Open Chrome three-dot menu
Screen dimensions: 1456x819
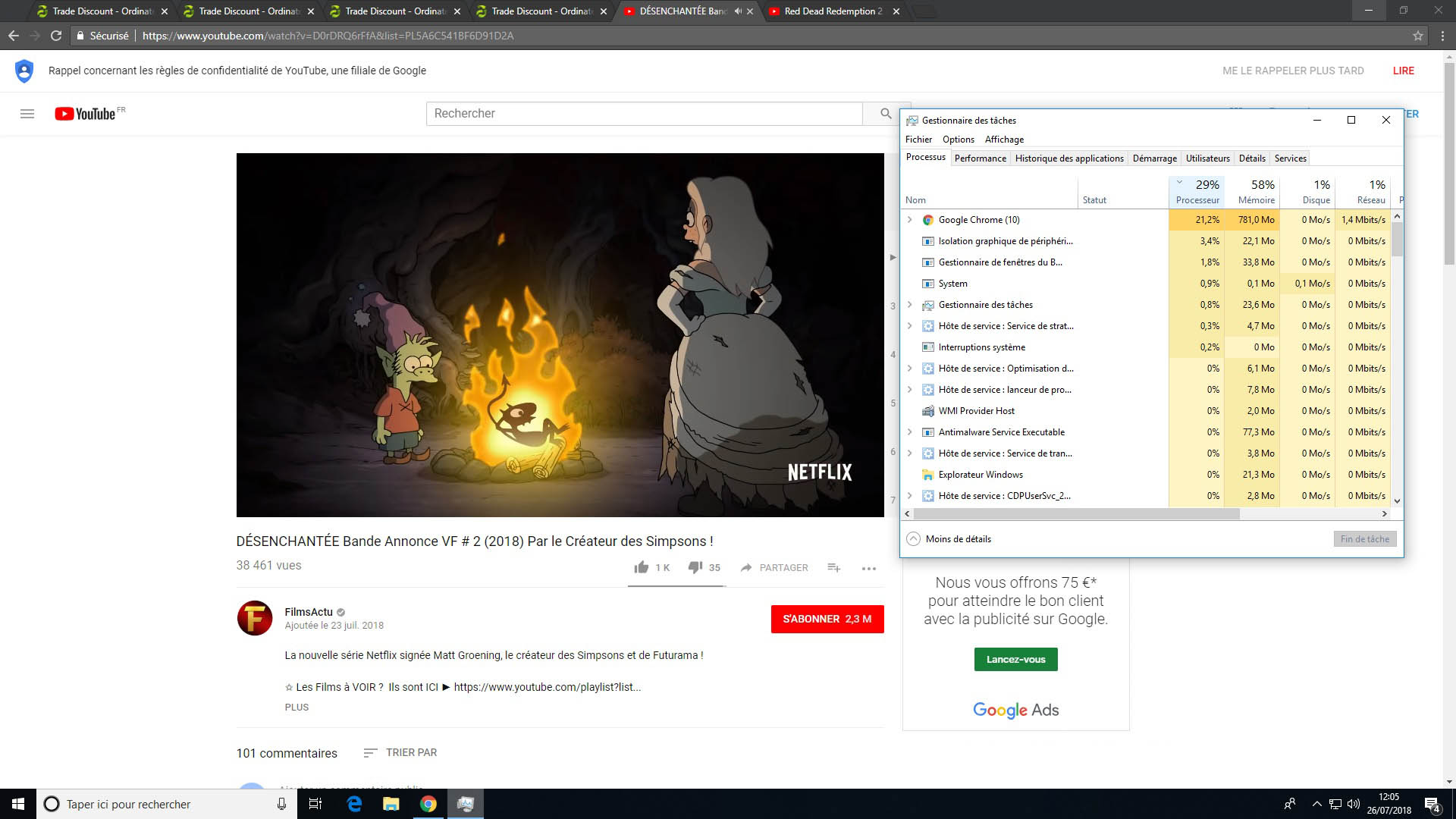[1442, 36]
